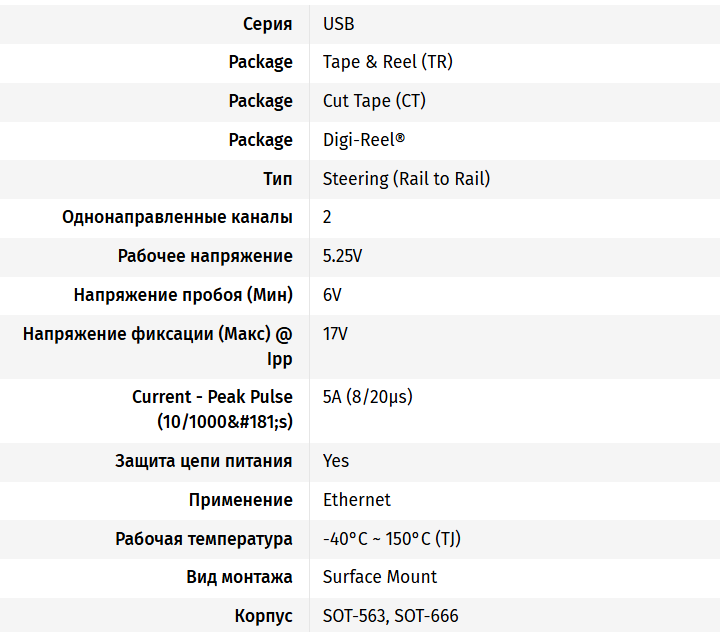Click the "Tape & Reel (TR)" package value
The image size is (720, 632).
click(387, 62)
